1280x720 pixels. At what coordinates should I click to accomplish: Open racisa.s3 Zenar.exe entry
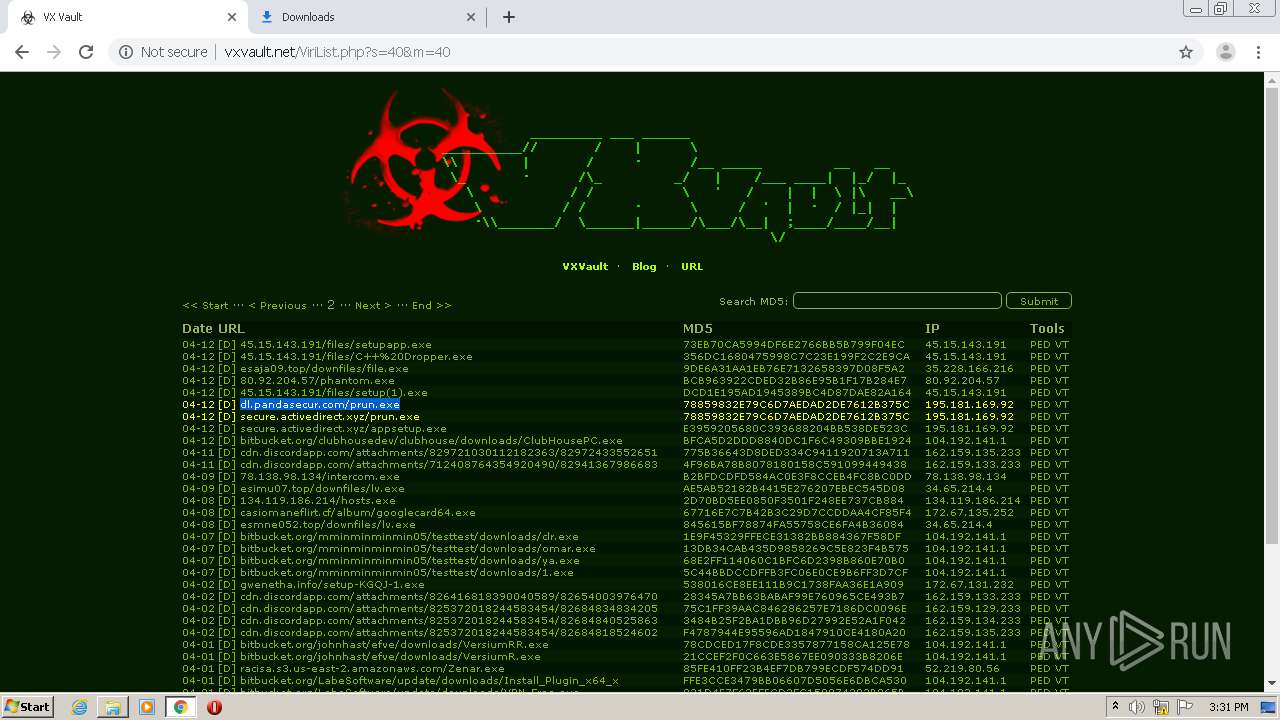pos(372,669)
